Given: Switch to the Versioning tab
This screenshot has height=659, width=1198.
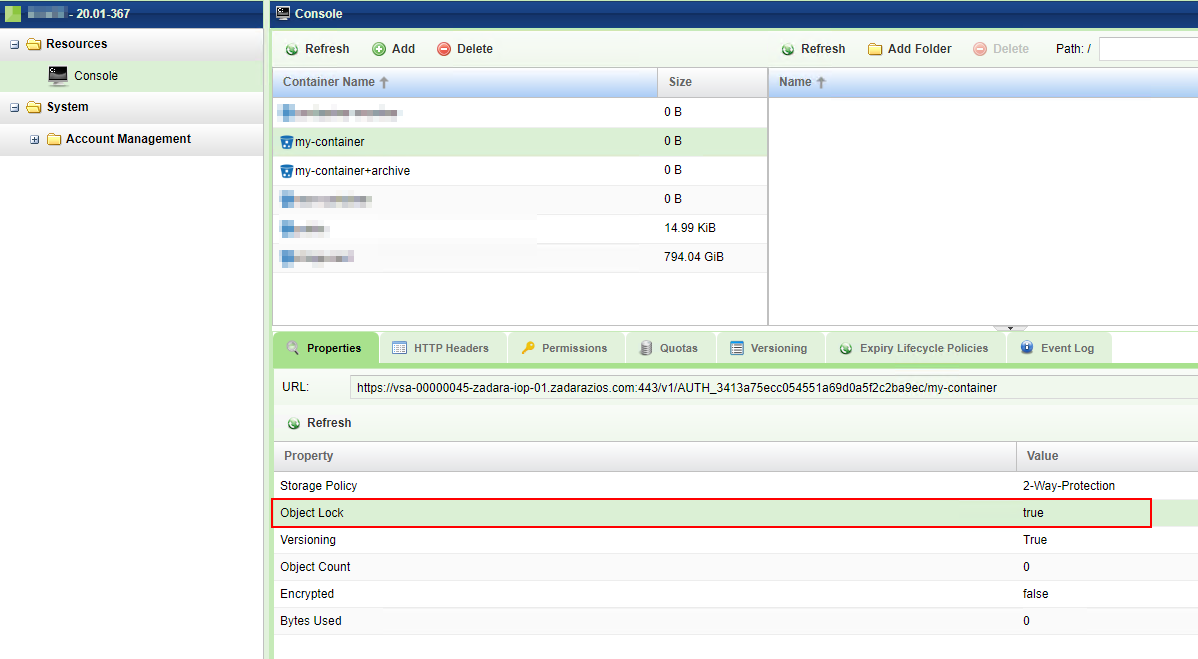Looking at the screenshot, I should click(770, 348).
